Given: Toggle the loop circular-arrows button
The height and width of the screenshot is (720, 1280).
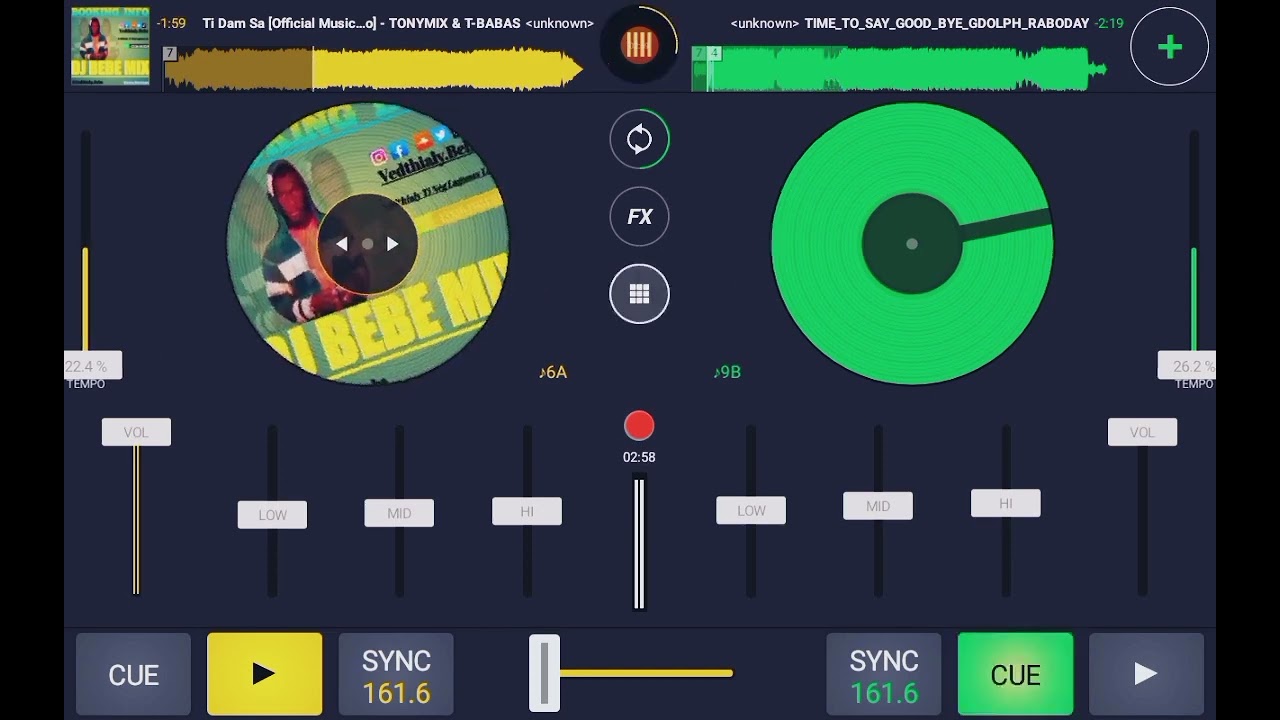Looking at the screenshot, I should coord(639,139).
